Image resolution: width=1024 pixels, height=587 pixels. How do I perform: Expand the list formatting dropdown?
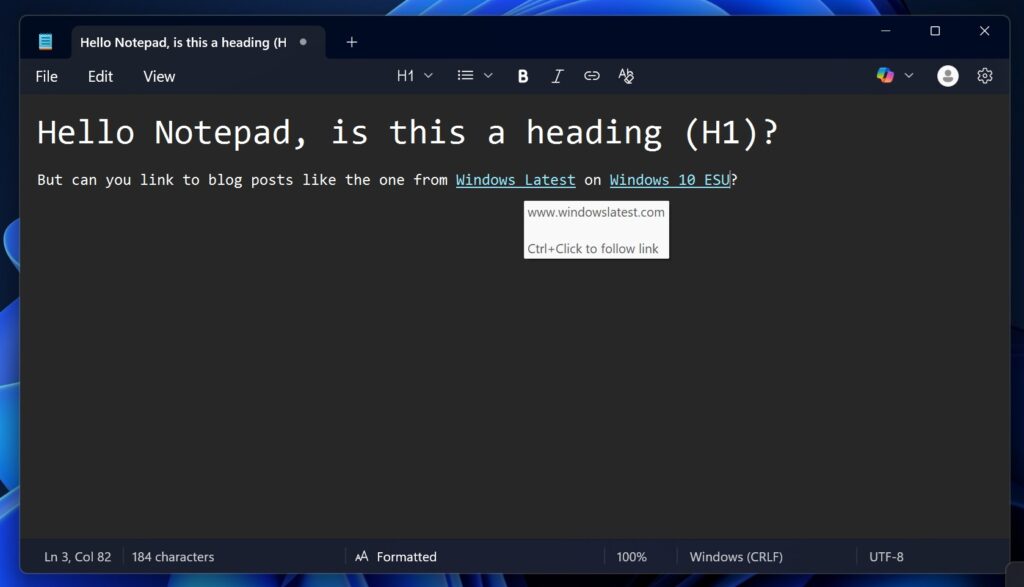(488, 75)
